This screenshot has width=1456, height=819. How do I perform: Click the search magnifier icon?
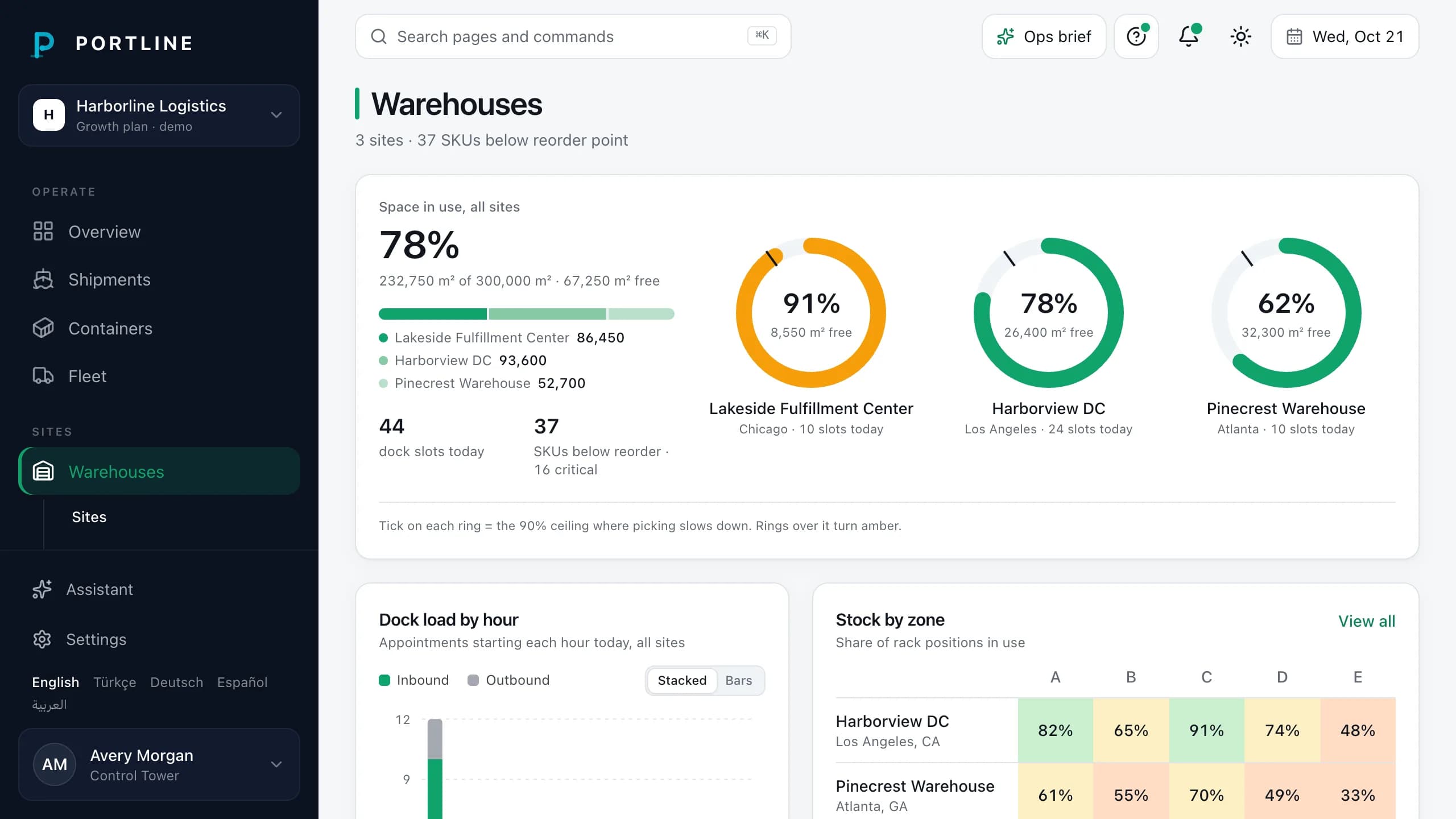(x=379, y=36)
